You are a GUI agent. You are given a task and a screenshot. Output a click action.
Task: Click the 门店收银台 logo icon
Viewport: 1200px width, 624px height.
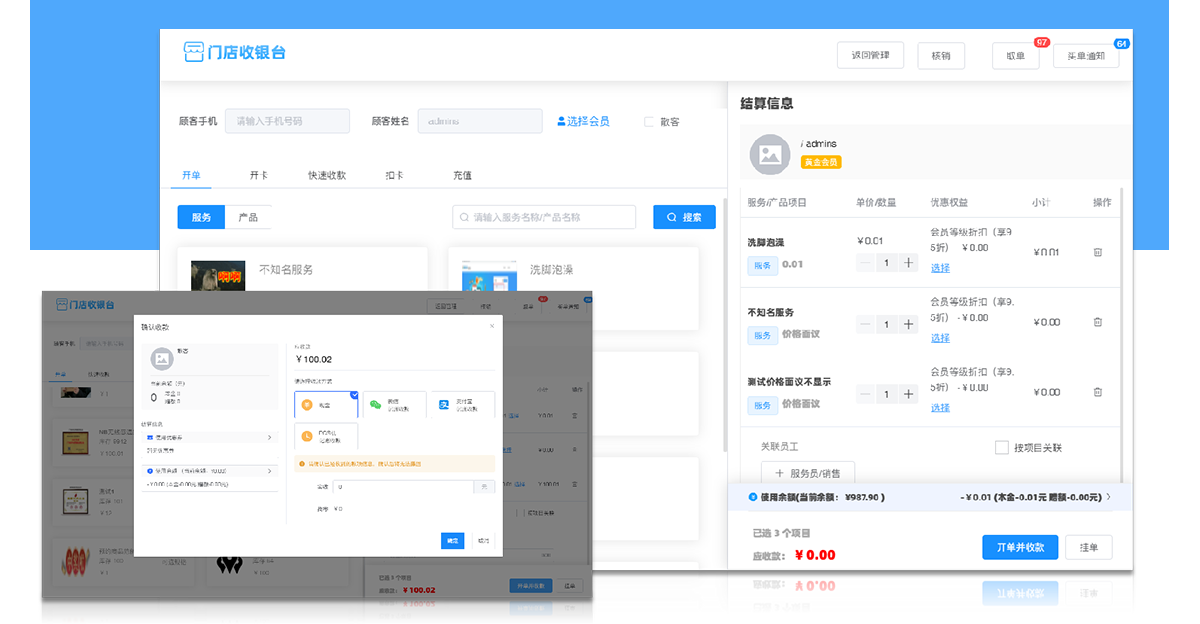click(194, 53)
